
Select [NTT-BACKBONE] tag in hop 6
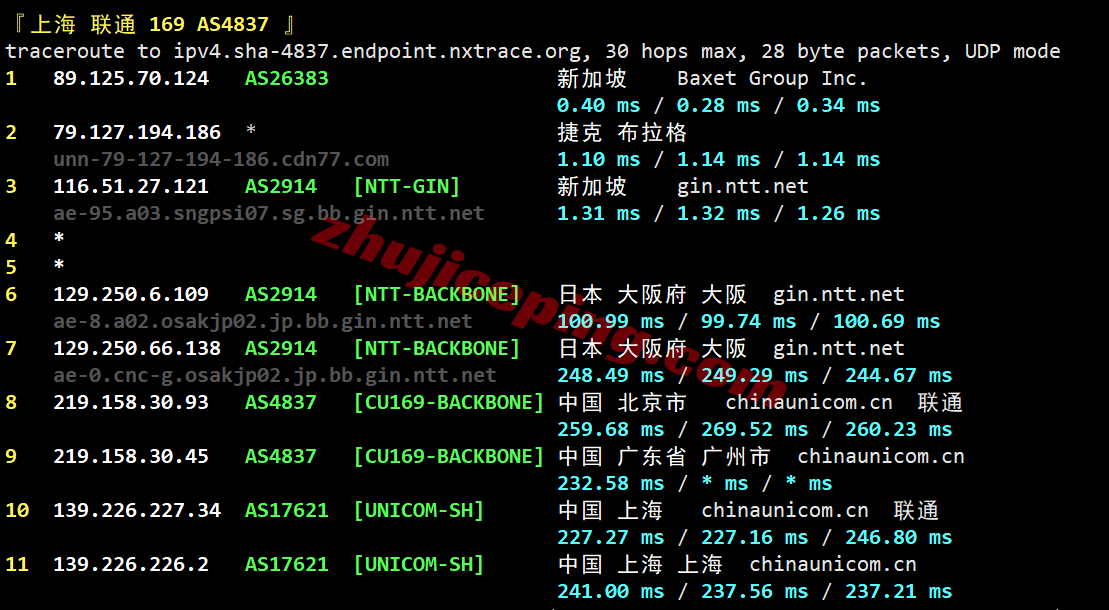437,294
